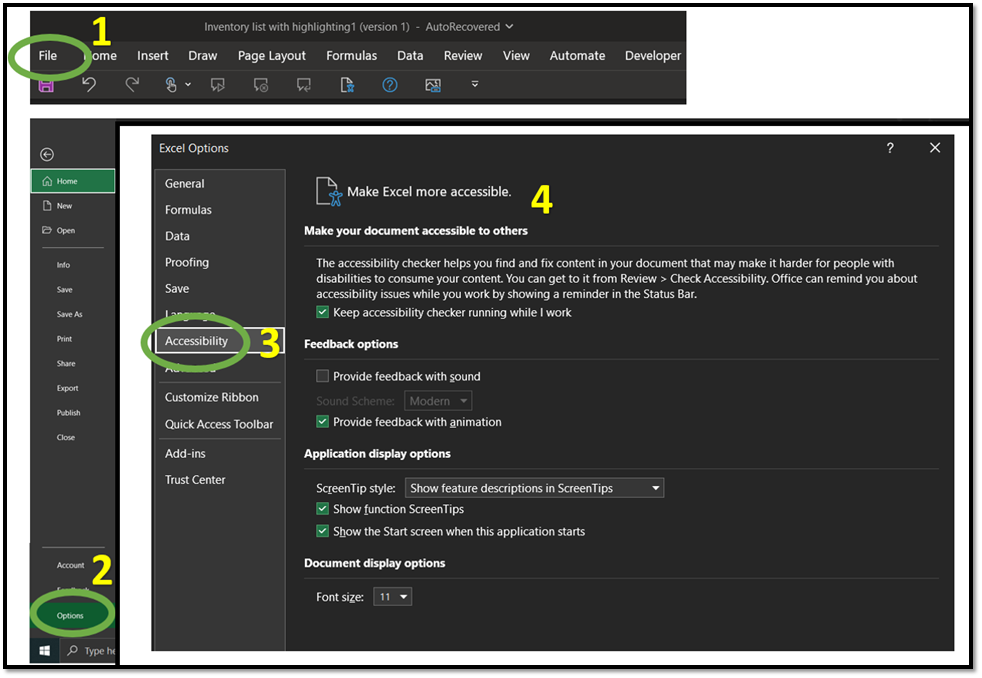Select Trust Center in Excel Options list

195,480
